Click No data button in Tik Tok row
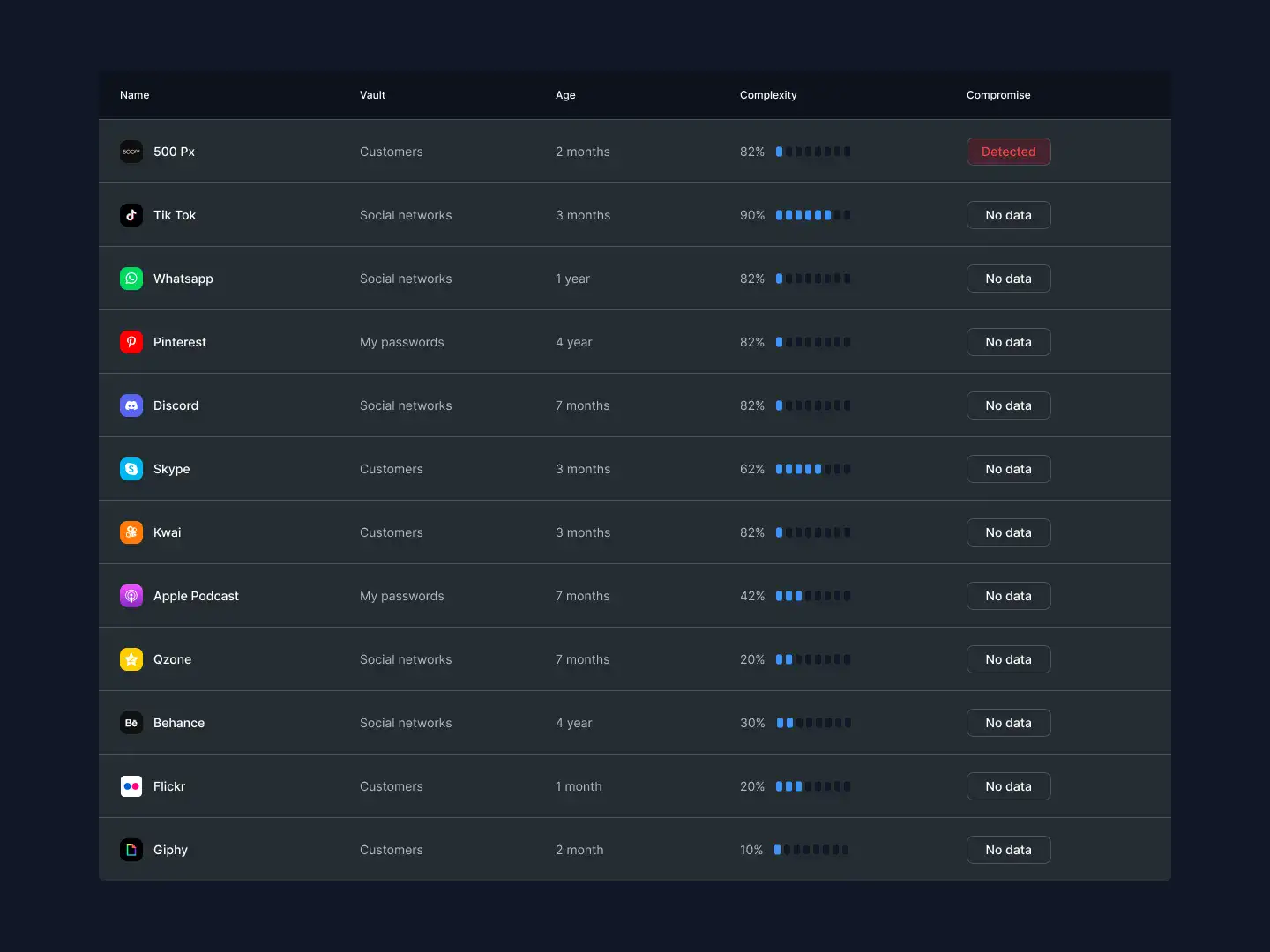 (1008, 215)
